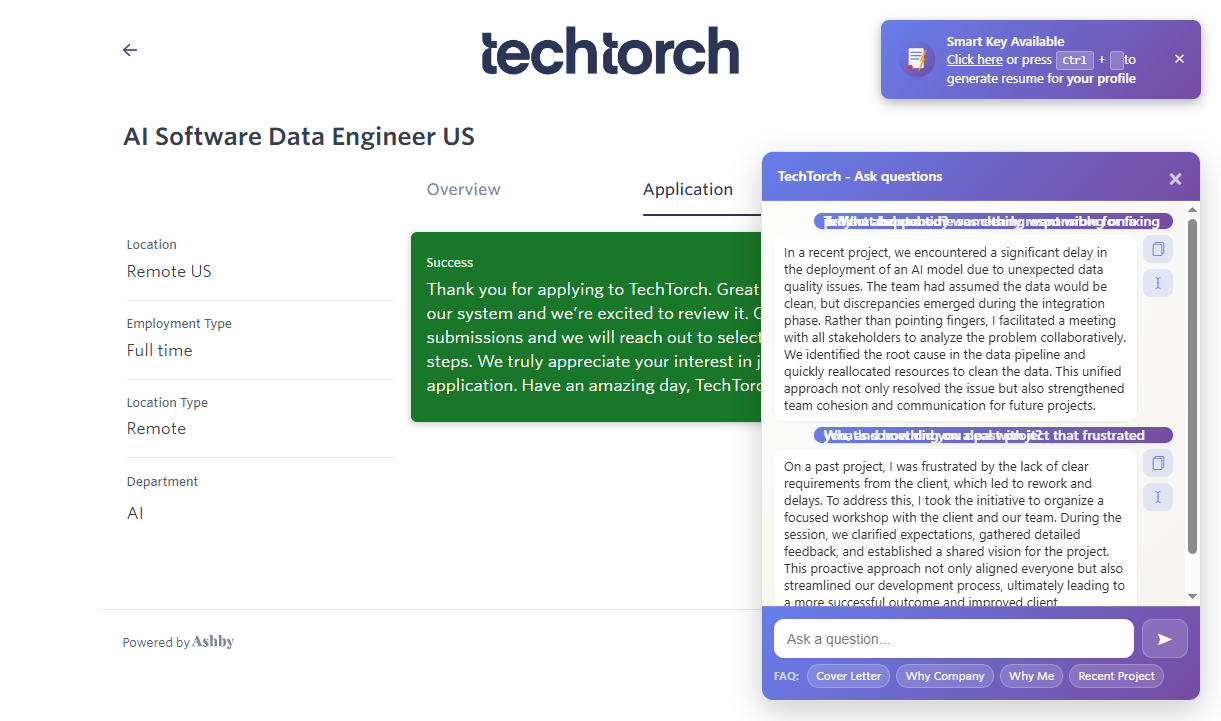Screen dimensions: 1221x721
Task: Close the TechTorch Ask questions panel
Action: point(1175,179)
